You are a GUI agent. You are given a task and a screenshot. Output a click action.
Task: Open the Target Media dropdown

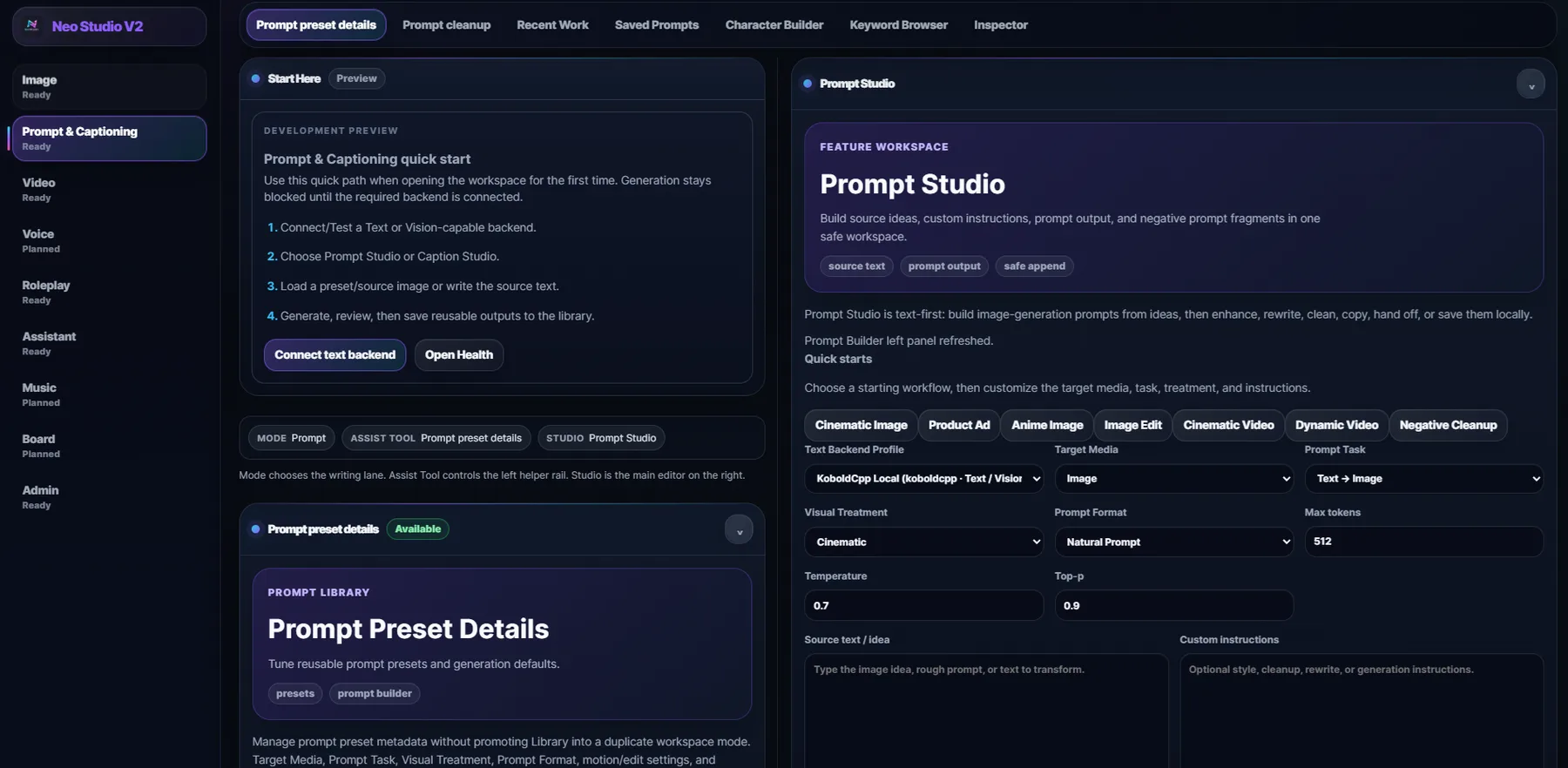click(x=1173, y=479)
